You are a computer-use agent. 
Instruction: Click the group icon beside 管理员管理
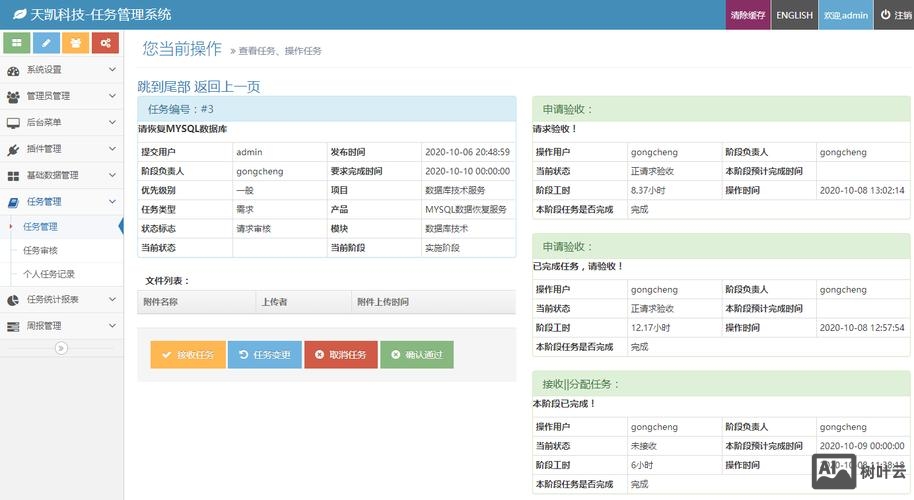[13, 97]
